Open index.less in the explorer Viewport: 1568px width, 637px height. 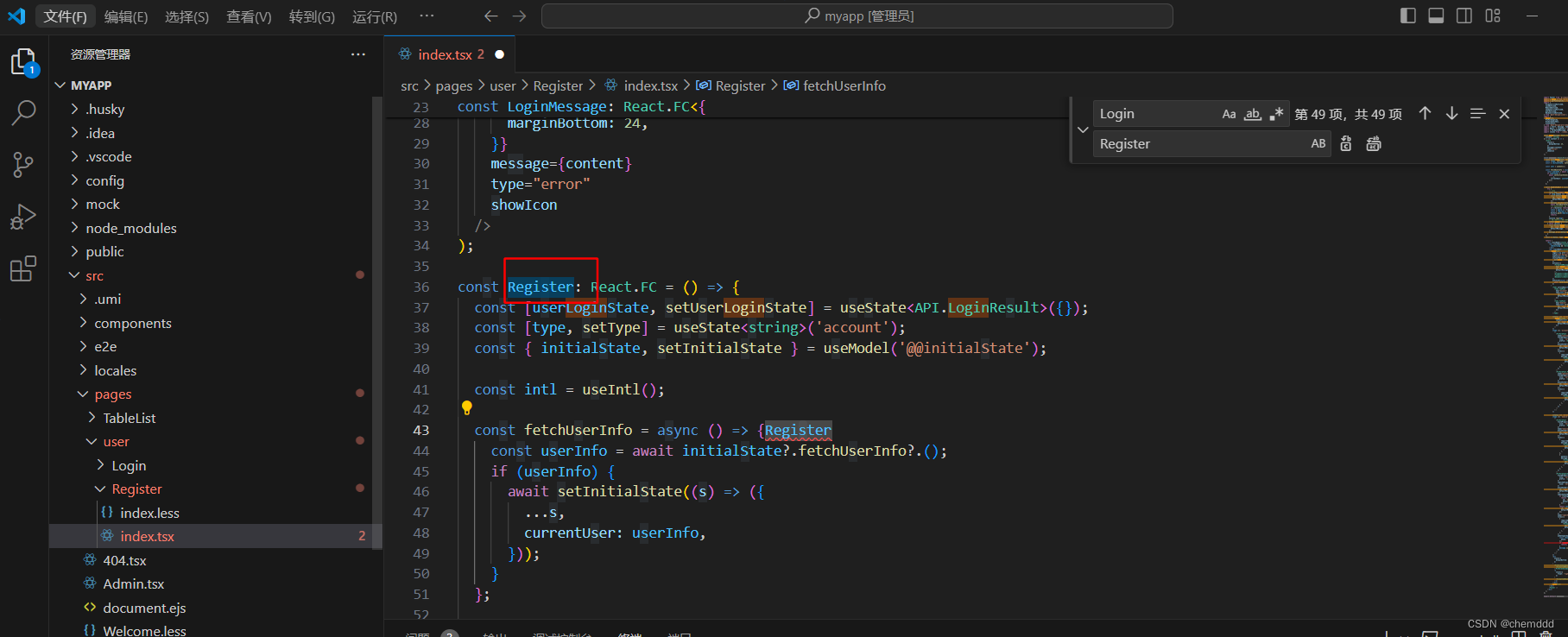click(216, 513)
